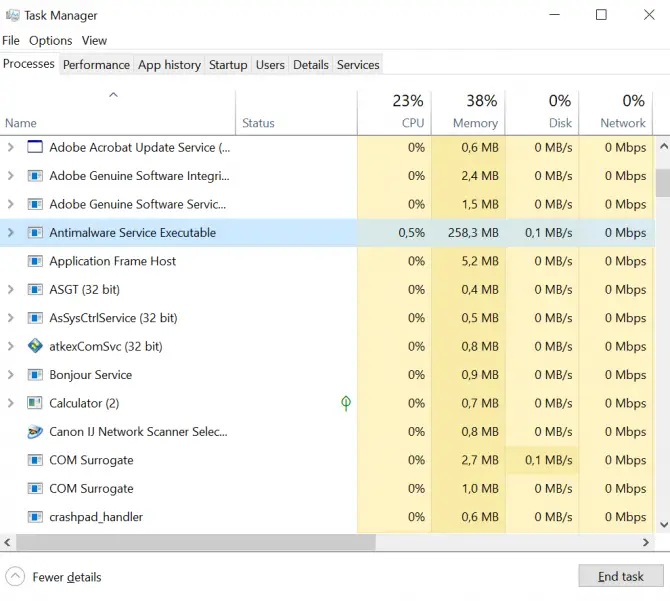Open the Options menu
Viewport: 670px width, 601px height.
(50, 41)
